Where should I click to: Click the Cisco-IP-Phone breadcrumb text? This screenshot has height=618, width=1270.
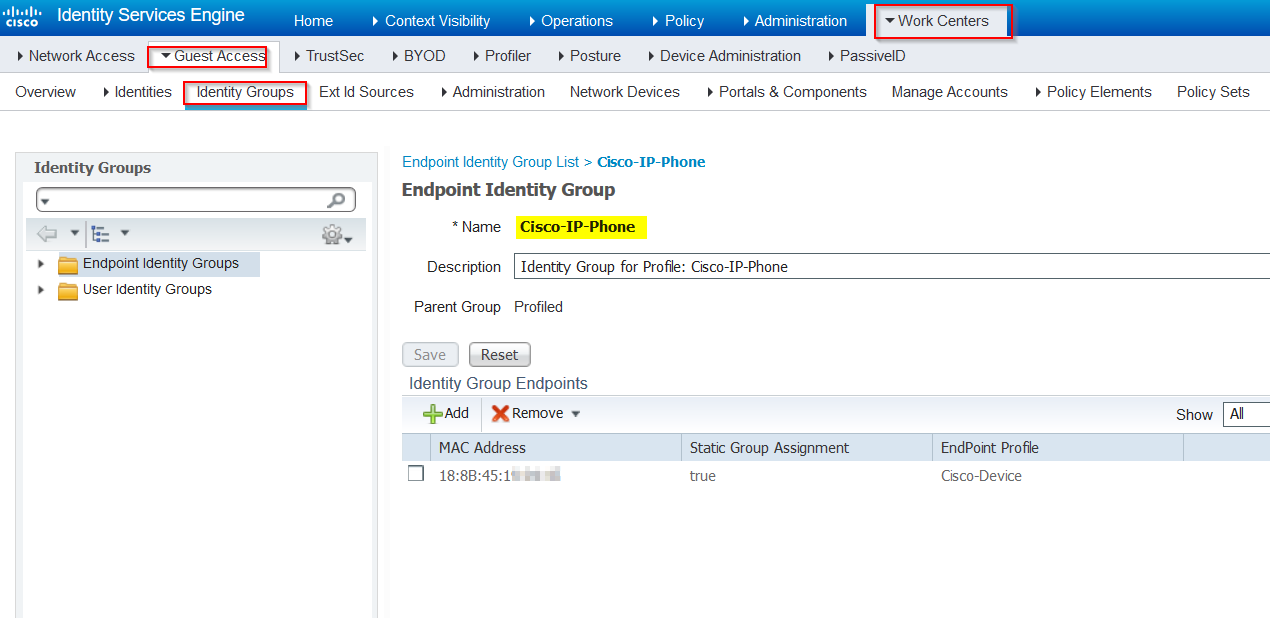click(x=651, y=162)
